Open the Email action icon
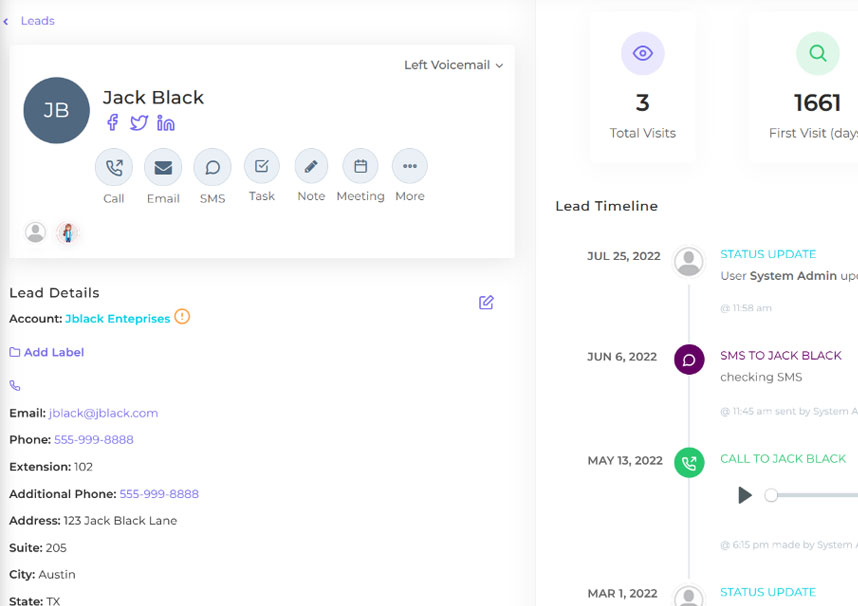This screenshot has height=606, width=858. (163, 167)
